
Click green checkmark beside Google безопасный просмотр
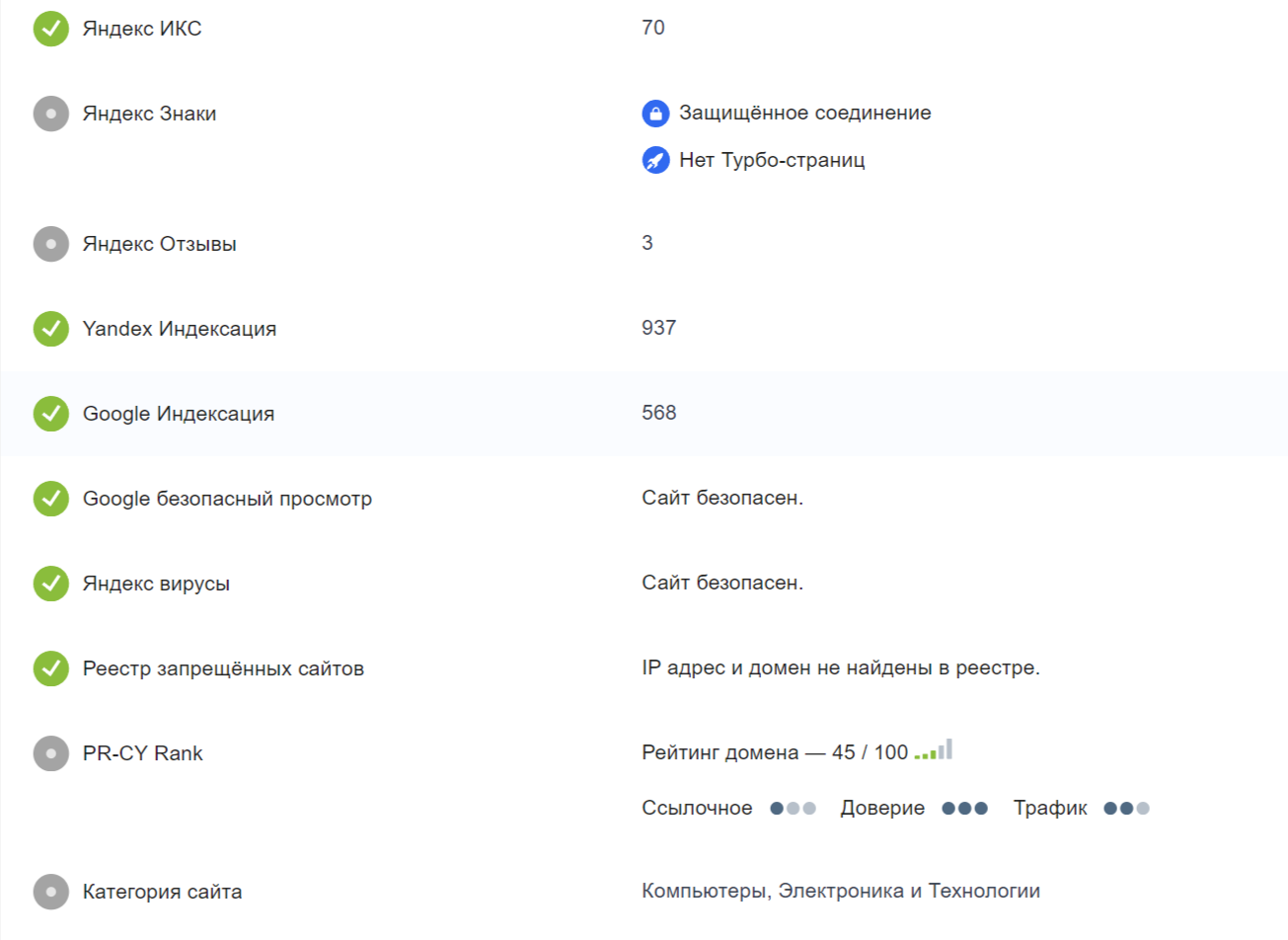pyautogui.click(x=51, y=499)
